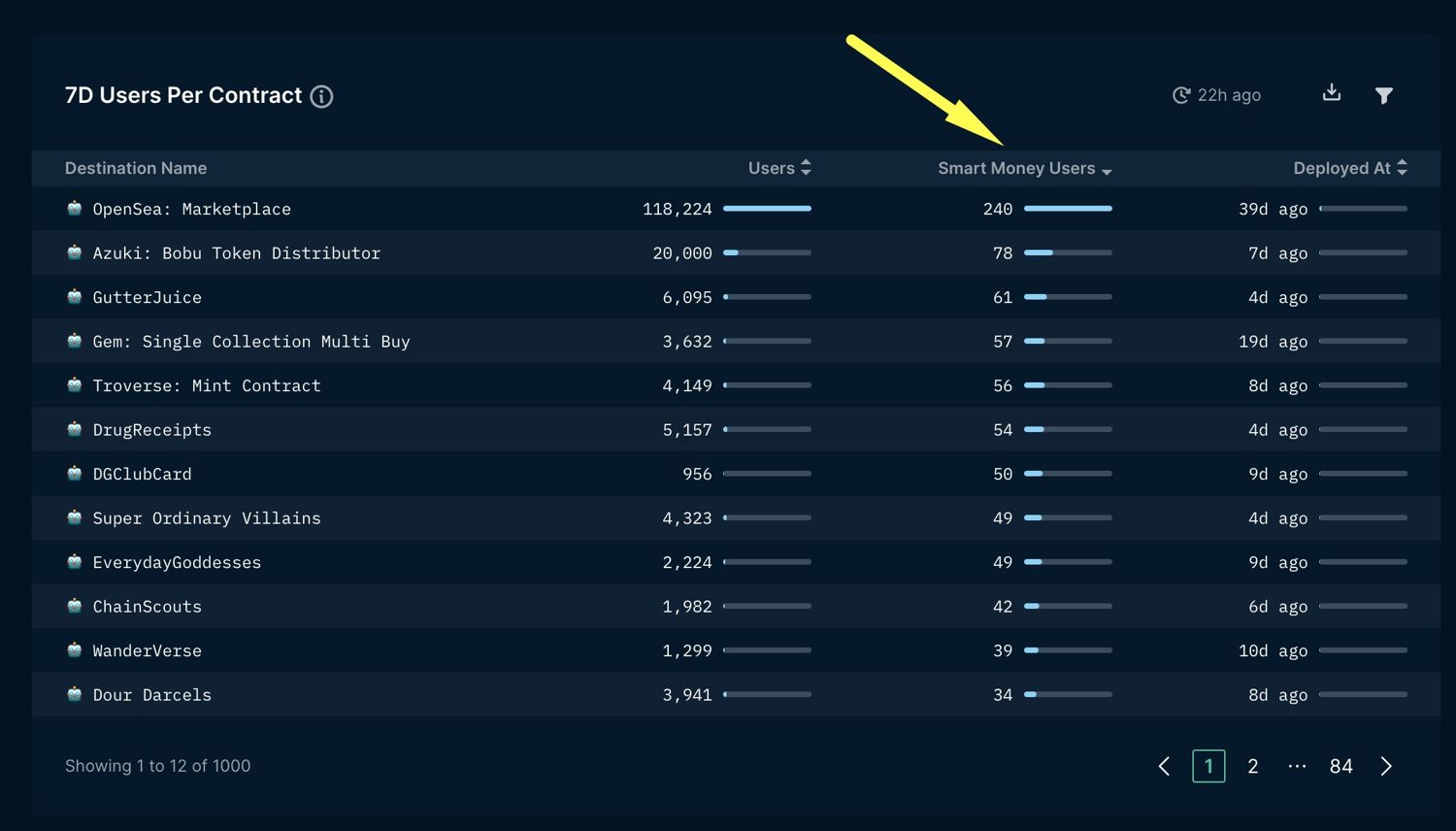Click the download icon in the header
The height and width of the screenshot is (831, 1456).
pyautogui.click(x=1332, y=92)
